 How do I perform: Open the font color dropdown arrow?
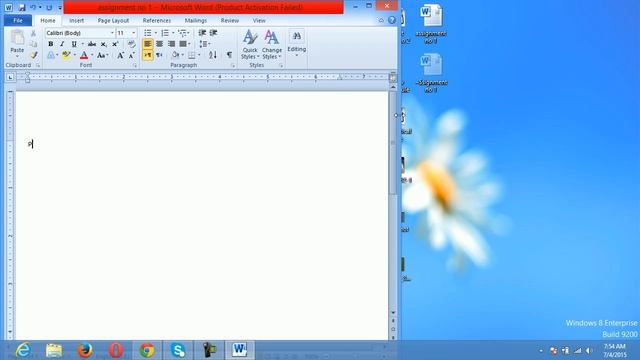point(92,55)
